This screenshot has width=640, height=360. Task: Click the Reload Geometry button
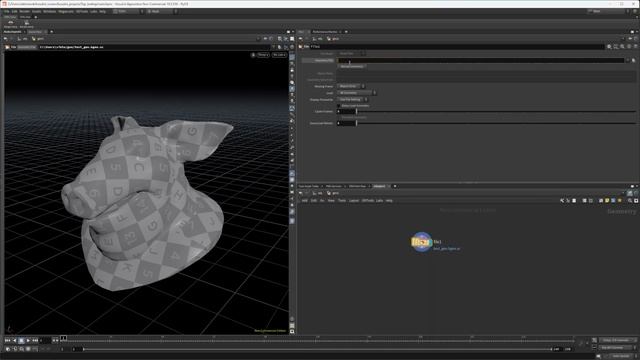(x=352, y=67)
